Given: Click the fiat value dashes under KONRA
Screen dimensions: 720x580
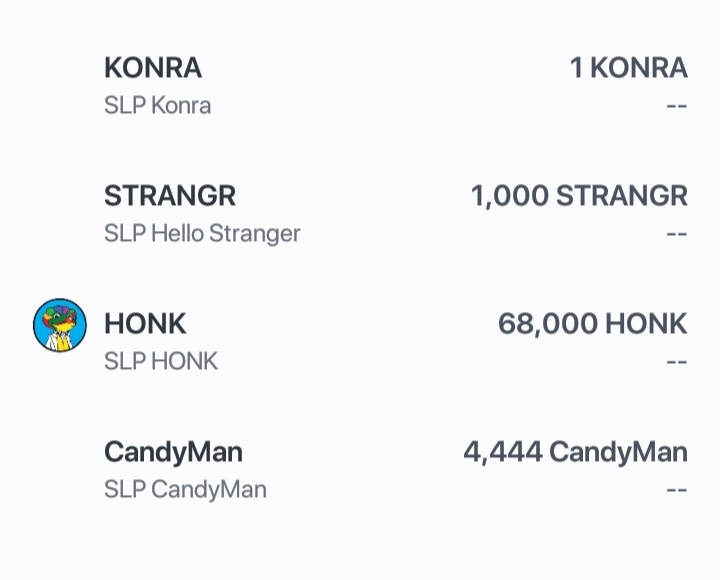Looking at the screenshot, I should [677, 106].
